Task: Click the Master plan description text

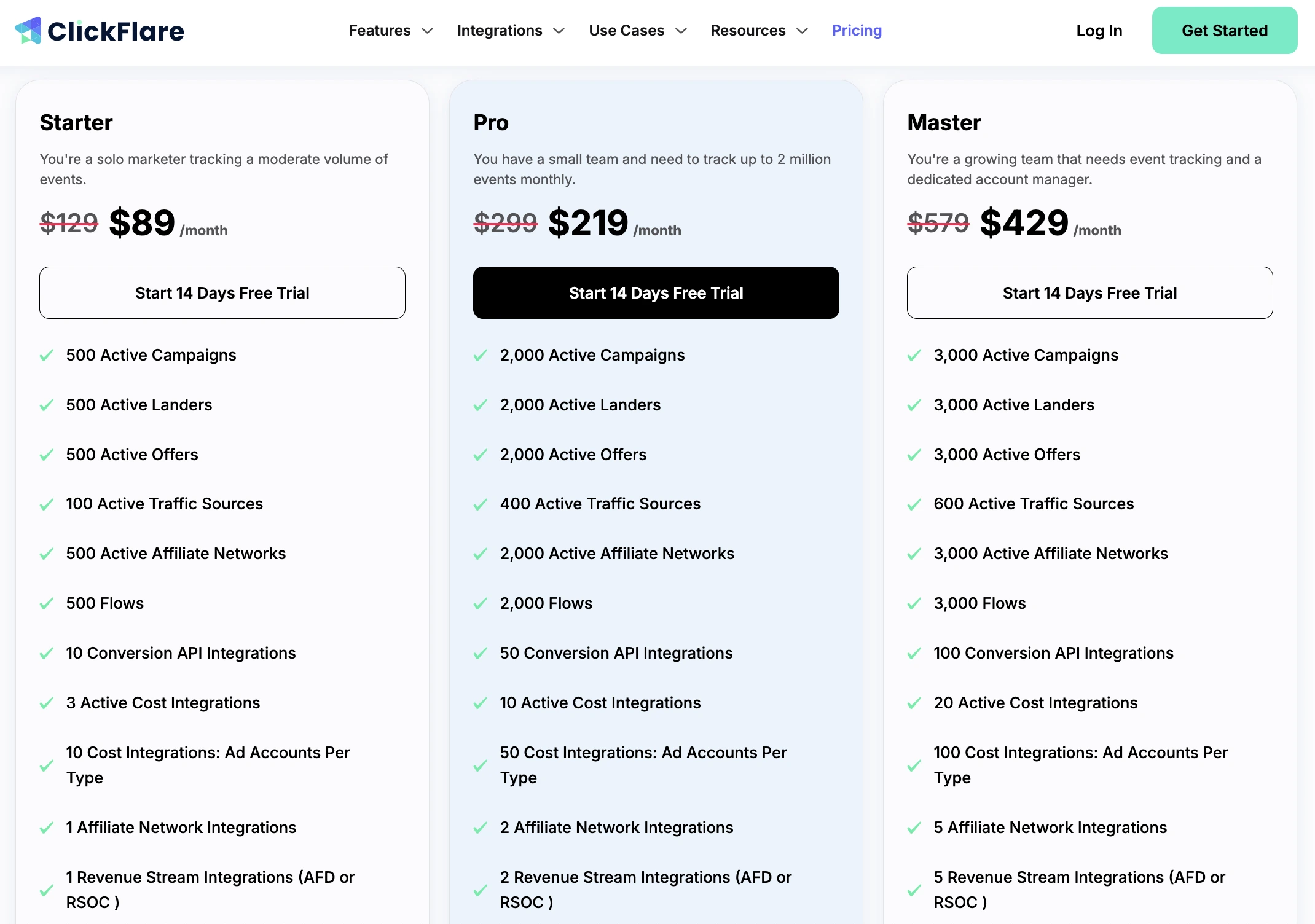Action: 1084,169
